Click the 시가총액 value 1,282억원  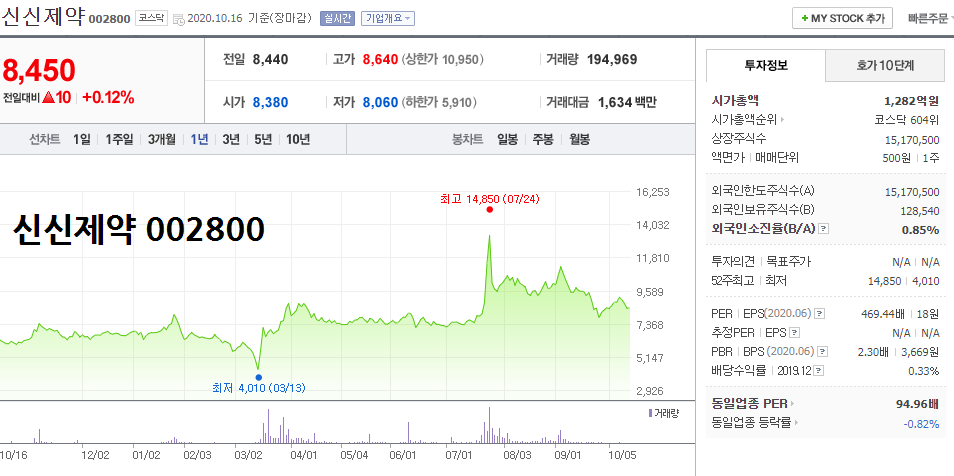pyautogui.click(x=911, y=100)
